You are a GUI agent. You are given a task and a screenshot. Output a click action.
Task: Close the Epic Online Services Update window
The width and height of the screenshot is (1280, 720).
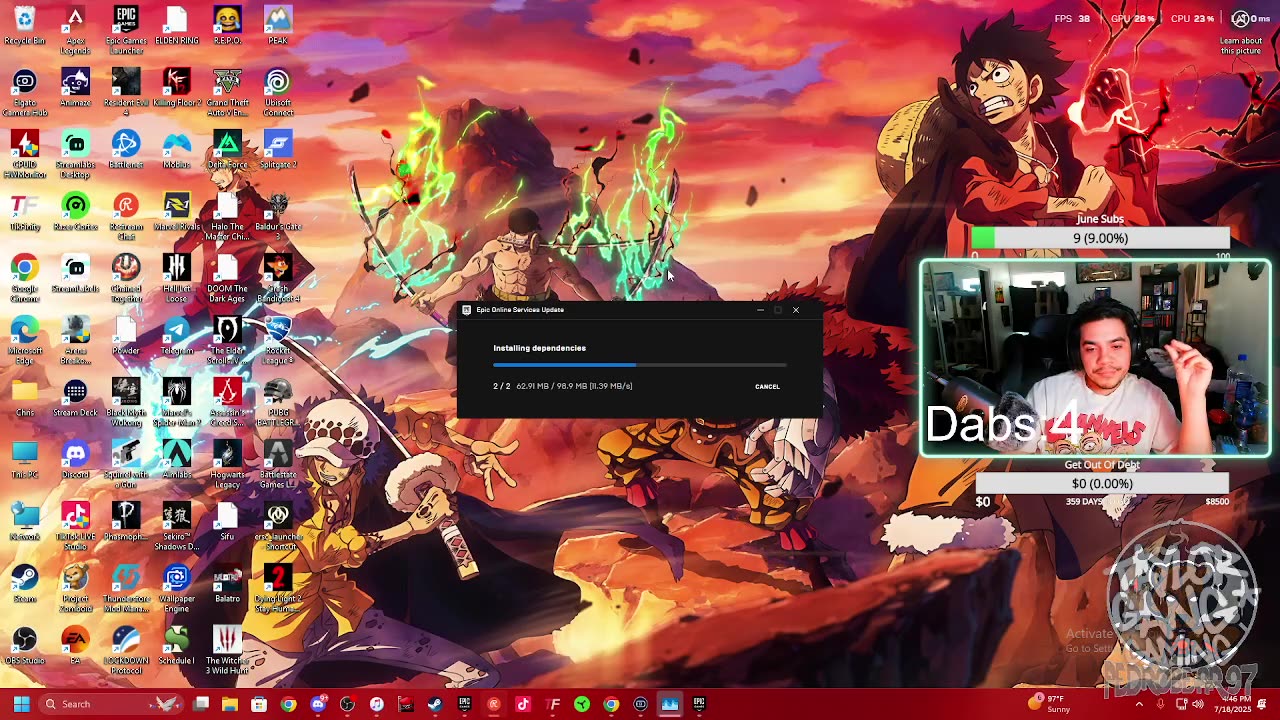click(796, 310)
